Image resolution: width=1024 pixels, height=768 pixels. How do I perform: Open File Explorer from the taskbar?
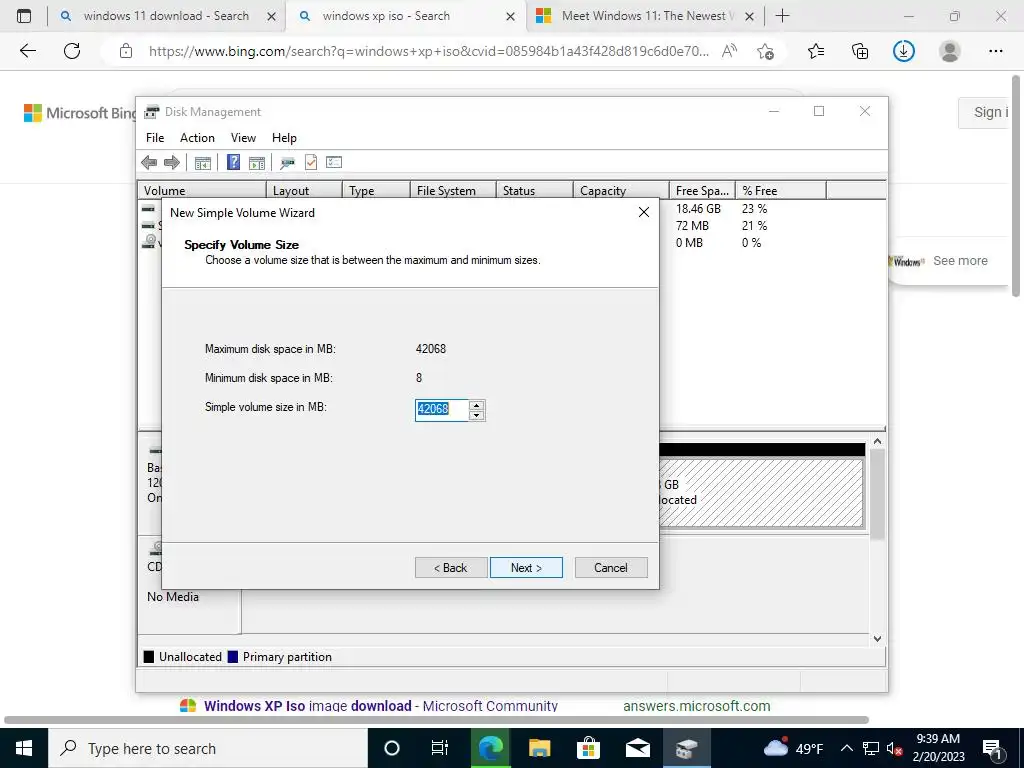coord(539,748)
